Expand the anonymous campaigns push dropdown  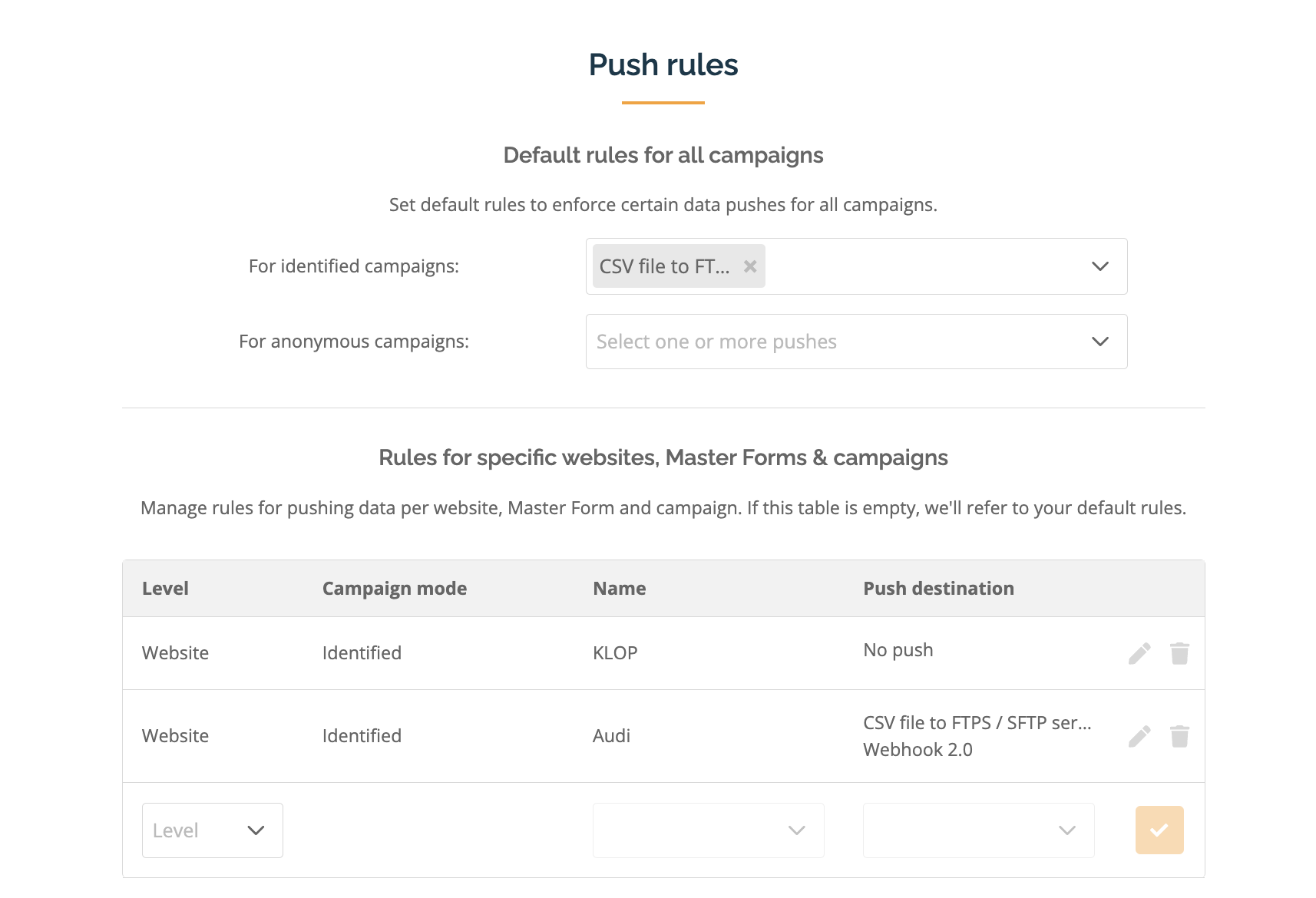point(1099,342)
